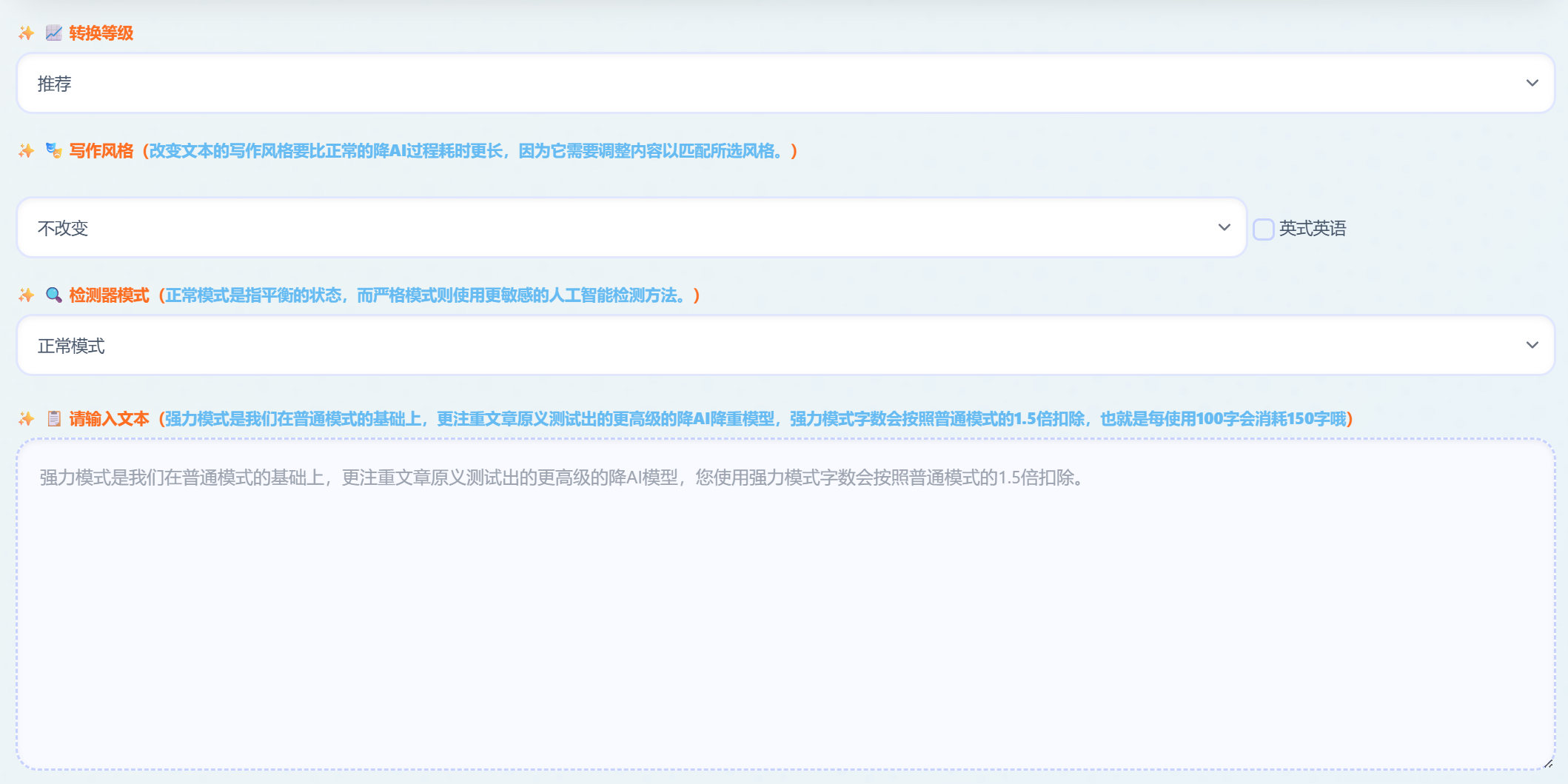This screenshot has width=1568, height=784.
Task: Click the chevron arrow in the 不改变 dropdown
Action: point(1224,228)
